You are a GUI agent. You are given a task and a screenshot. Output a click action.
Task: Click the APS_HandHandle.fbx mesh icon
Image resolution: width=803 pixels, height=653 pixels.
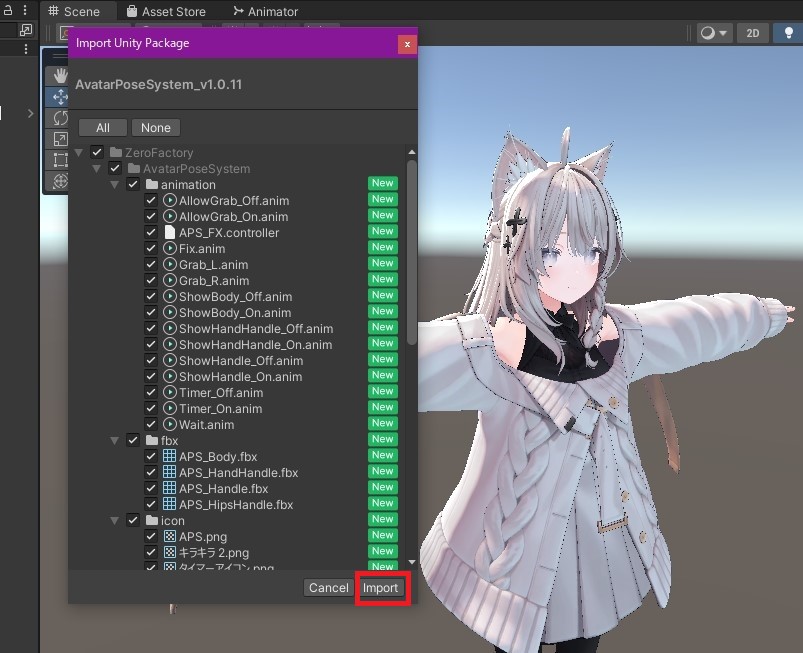pos(170,472)
